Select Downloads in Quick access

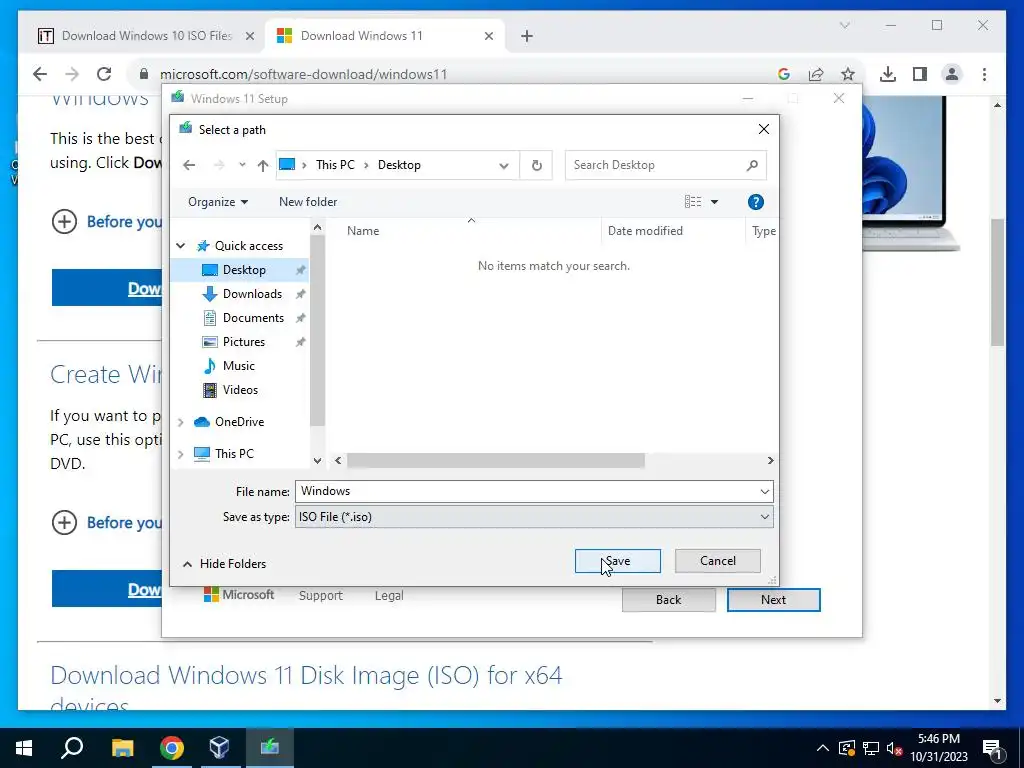(253, 294)
